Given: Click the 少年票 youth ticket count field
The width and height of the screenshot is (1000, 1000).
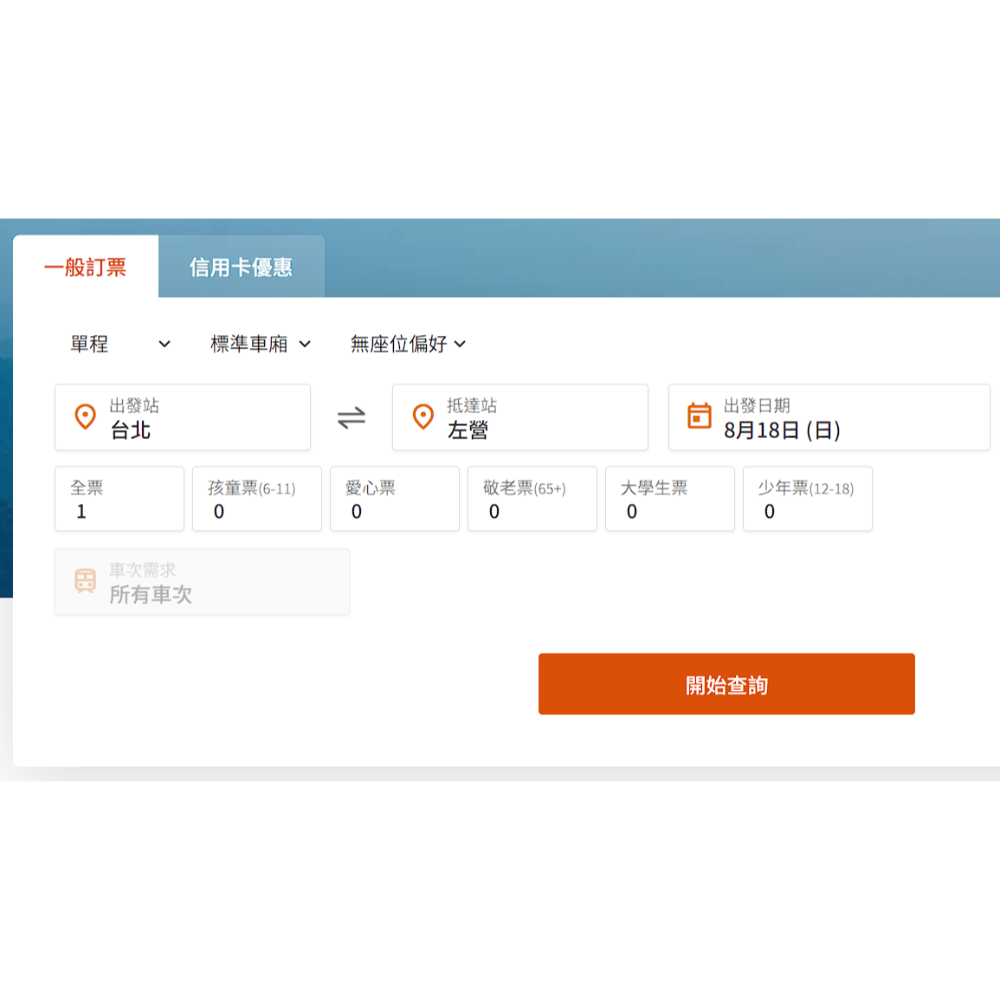Looking at the screenshot, I should [807, 499].
